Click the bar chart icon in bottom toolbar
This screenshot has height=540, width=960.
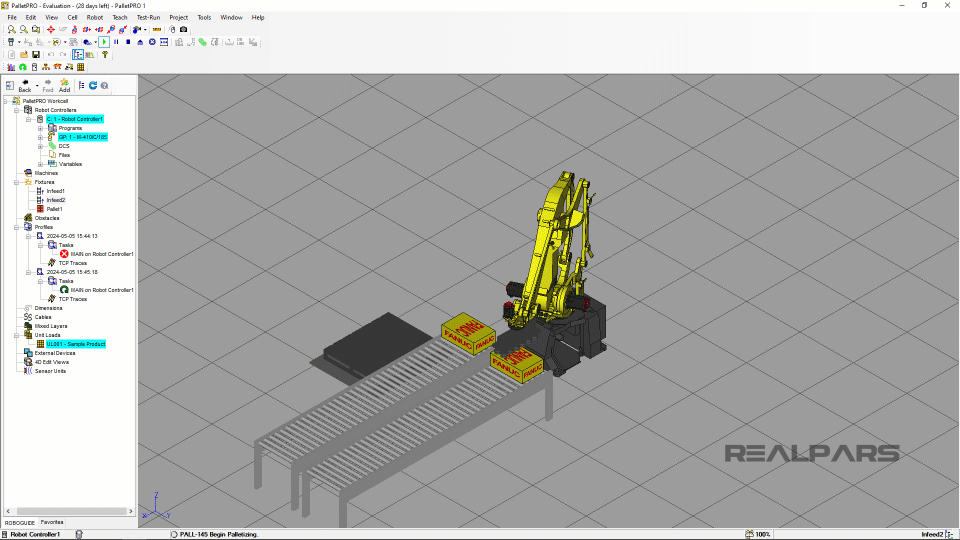11,67
